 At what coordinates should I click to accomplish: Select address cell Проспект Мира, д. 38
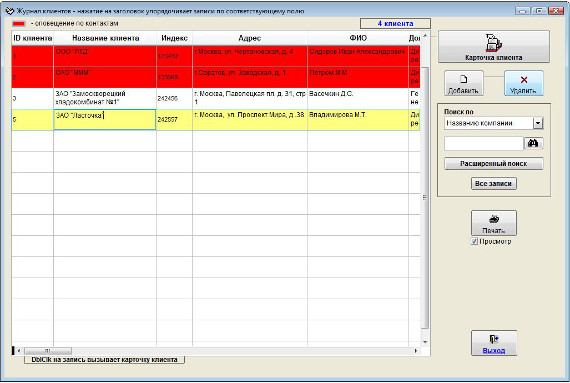pos(250,119)
